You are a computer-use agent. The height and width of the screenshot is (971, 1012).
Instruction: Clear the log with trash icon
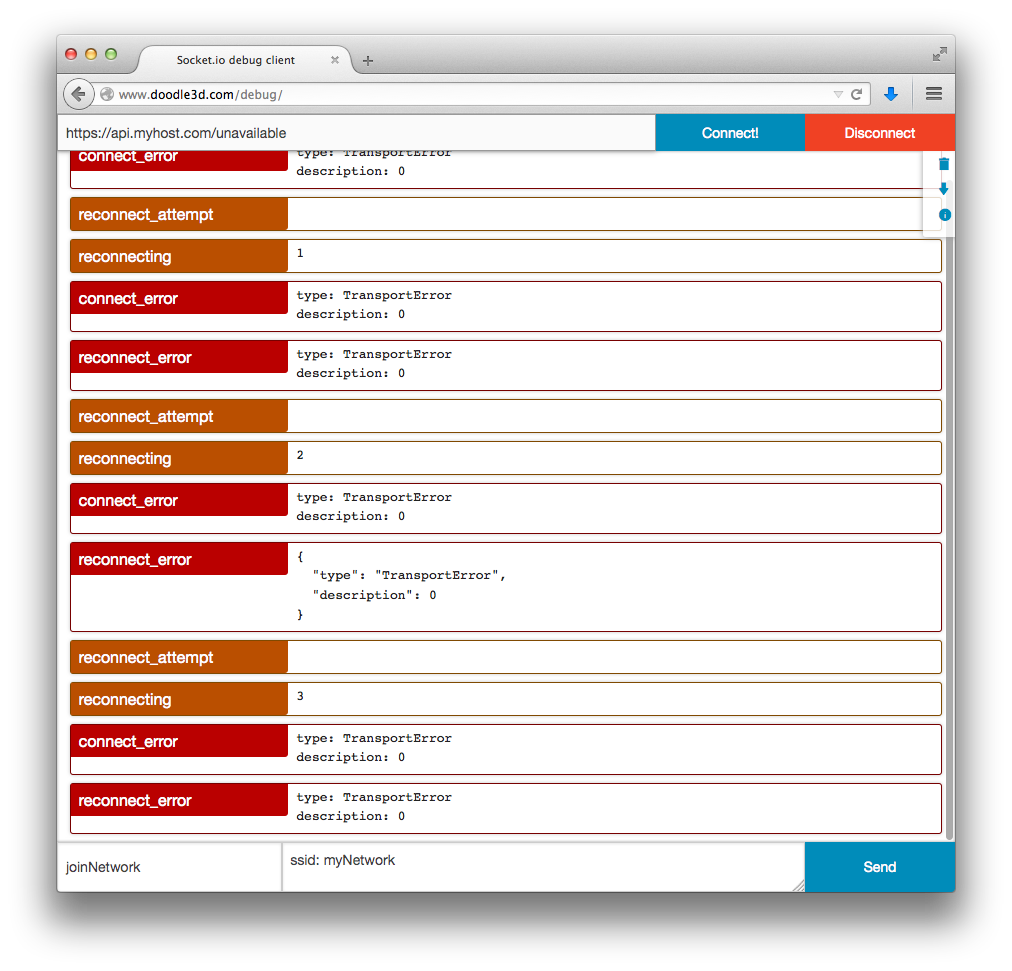point(944,164)
